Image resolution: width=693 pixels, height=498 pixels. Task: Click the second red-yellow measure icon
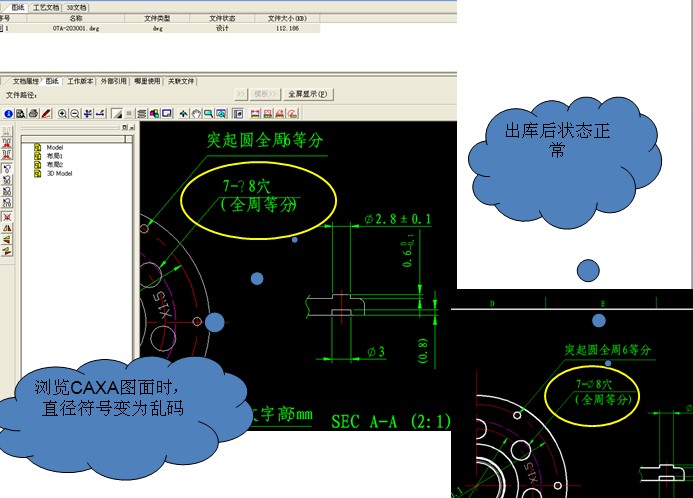coord(267,114)
